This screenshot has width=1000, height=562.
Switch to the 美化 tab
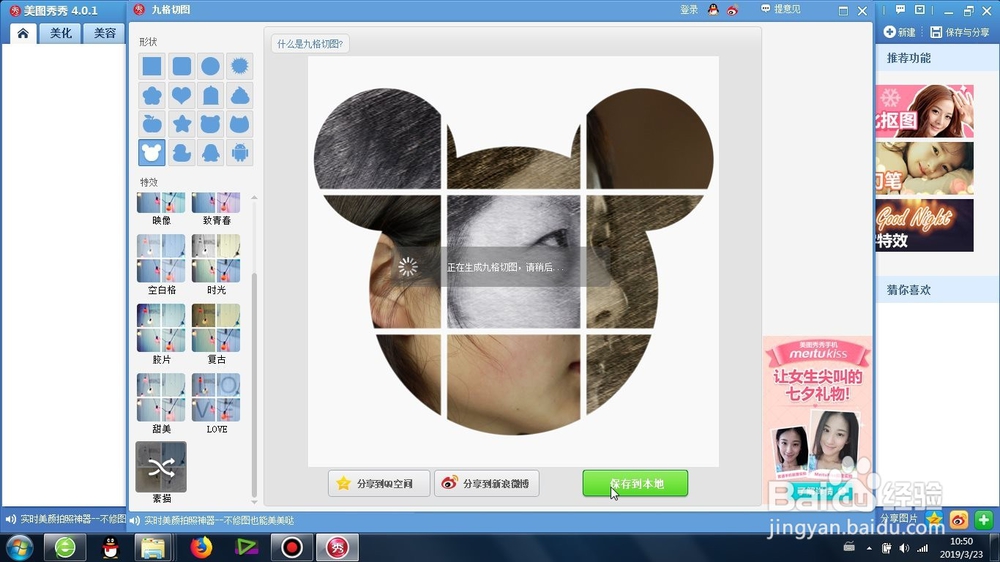61,33
